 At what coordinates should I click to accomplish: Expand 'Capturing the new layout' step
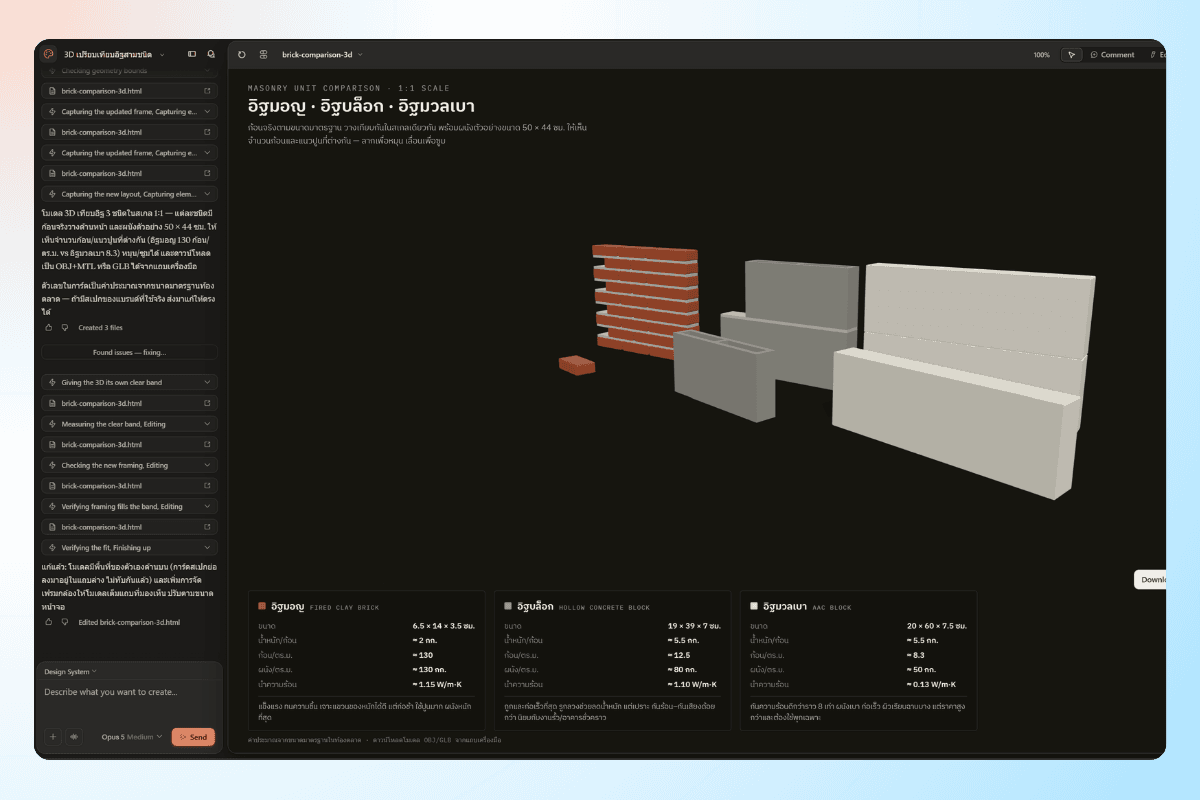point(130,194)
